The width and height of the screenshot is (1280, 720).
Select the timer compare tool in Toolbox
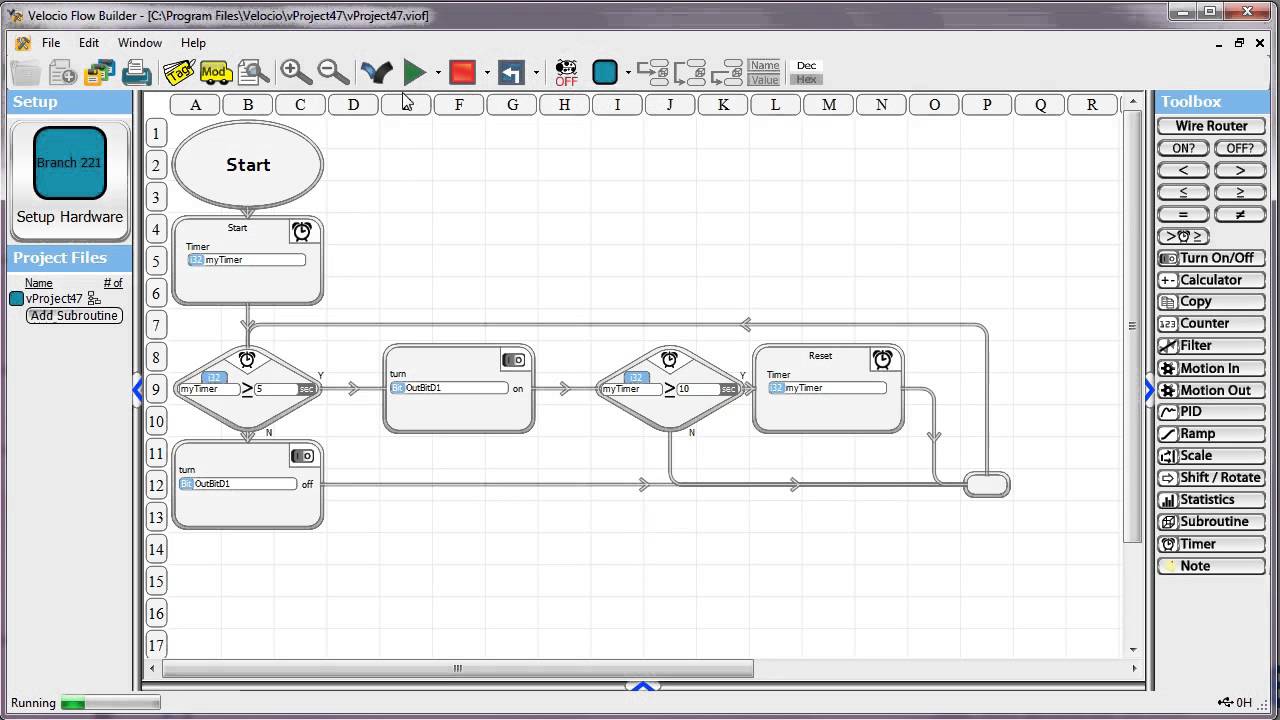coord(1183,236)
